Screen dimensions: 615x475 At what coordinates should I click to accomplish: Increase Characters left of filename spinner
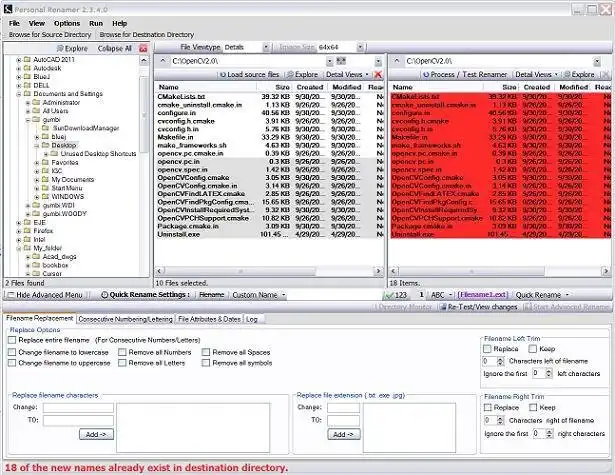pyautogui.click(x=500, y=359)
